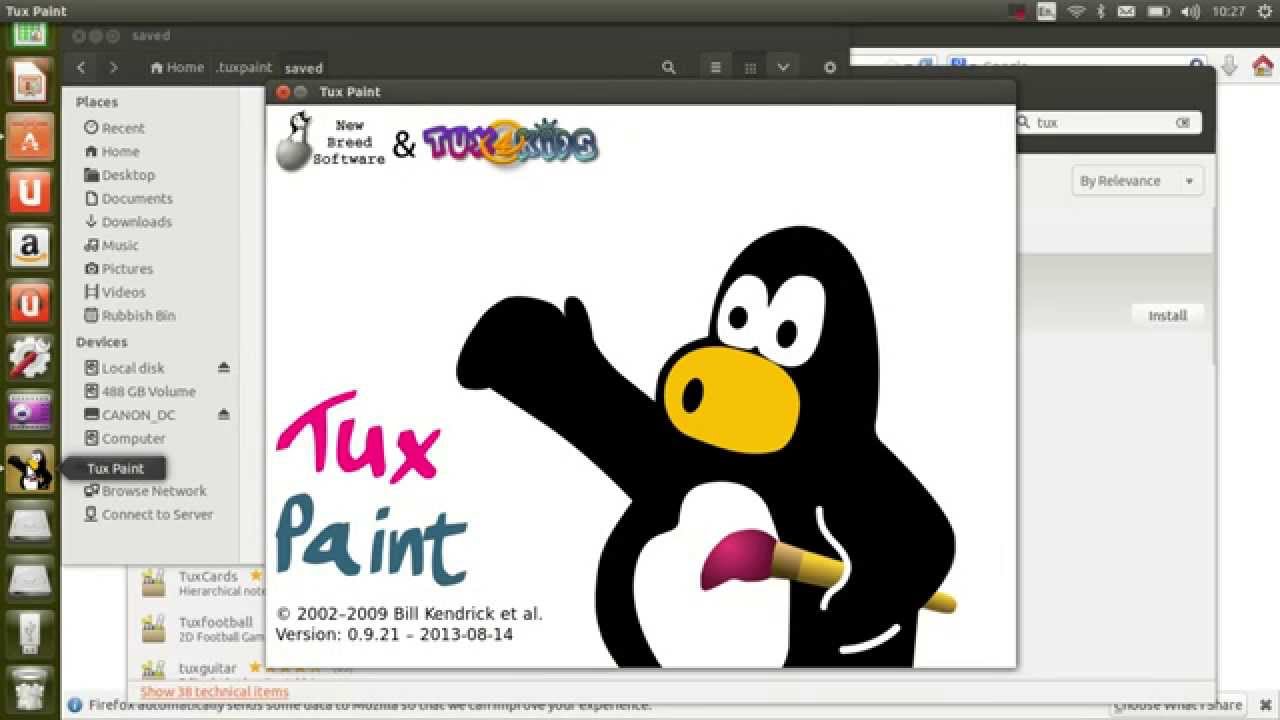The height and width of the screenshot is (720, 1280).
Task: Switch Files to list view
Action: [715, 67]
